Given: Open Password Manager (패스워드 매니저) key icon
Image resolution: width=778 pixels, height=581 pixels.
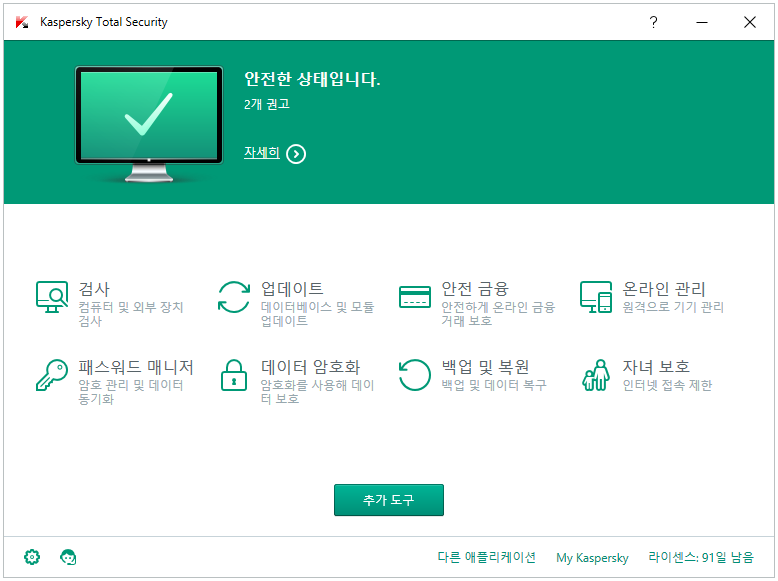Looking at the screenshot, I should point(52,375).
